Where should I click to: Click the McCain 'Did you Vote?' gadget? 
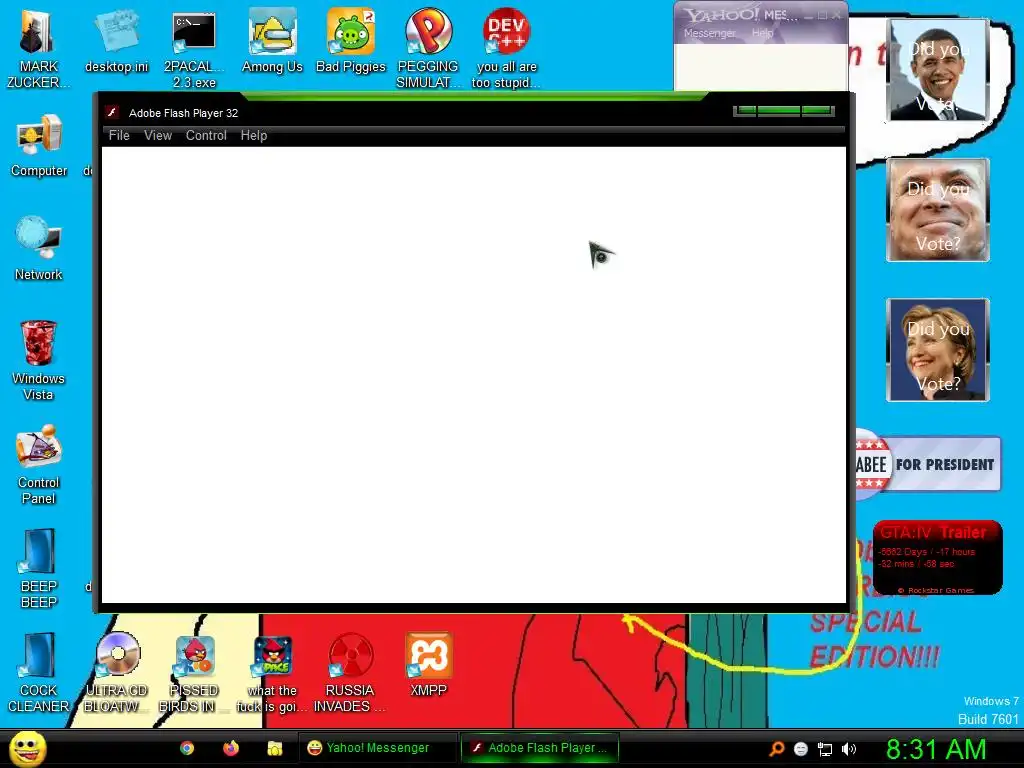click(938, 210)
